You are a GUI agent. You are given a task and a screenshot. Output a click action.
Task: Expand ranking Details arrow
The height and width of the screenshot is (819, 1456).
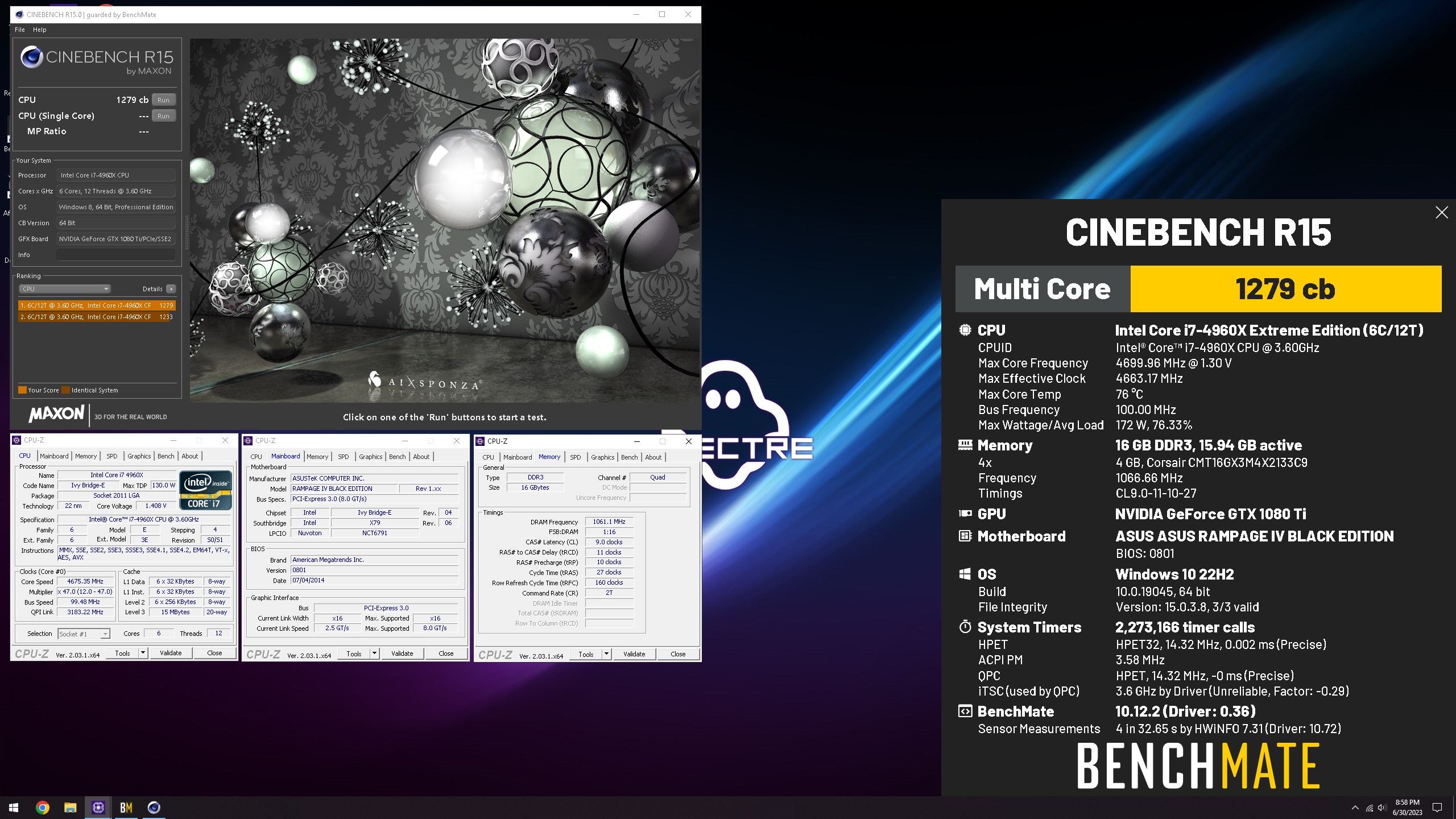pyautogui.click(x=171, y=289)
